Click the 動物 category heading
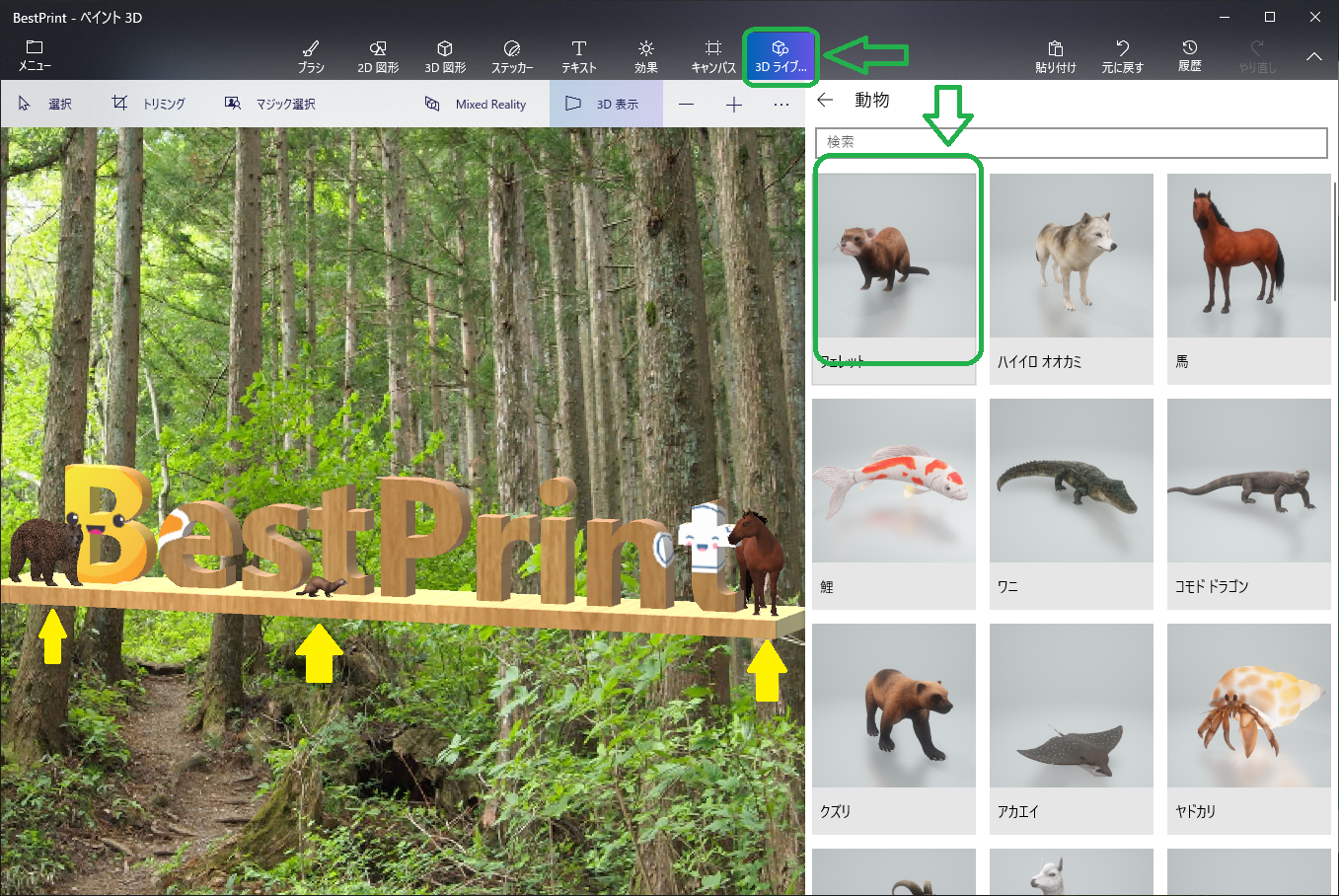 [x=872, y=100]
